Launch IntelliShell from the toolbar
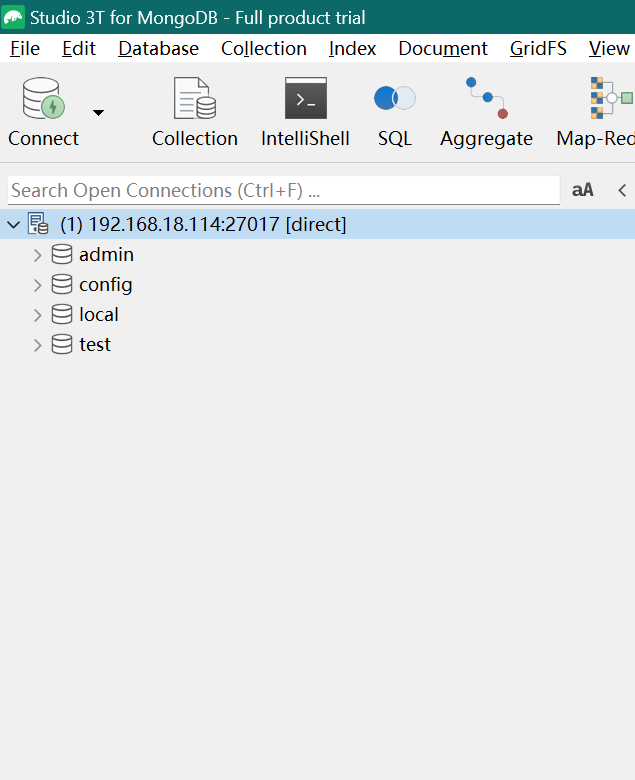 point(305,112)
